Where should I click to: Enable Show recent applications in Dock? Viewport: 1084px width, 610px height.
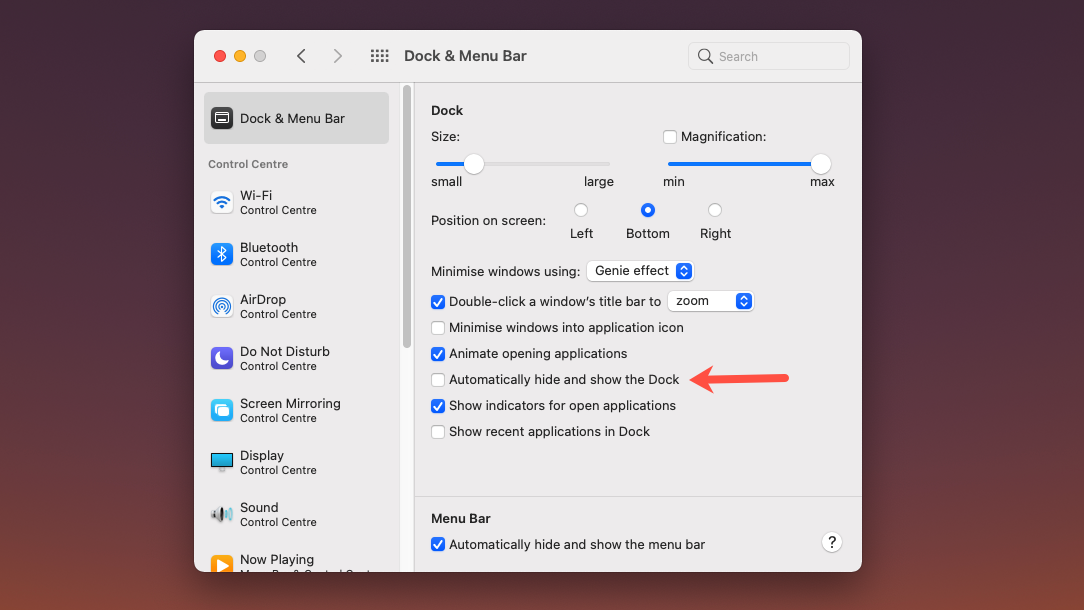[x=437, y=431]
